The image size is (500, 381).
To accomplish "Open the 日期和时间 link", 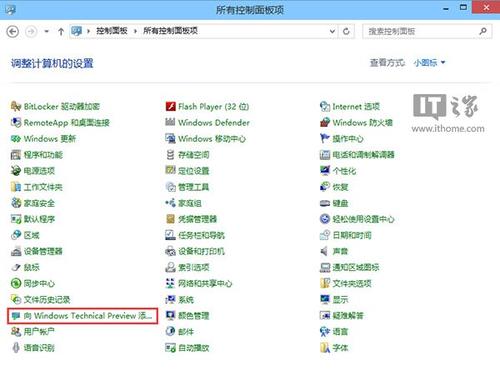I will click(352, 235).
